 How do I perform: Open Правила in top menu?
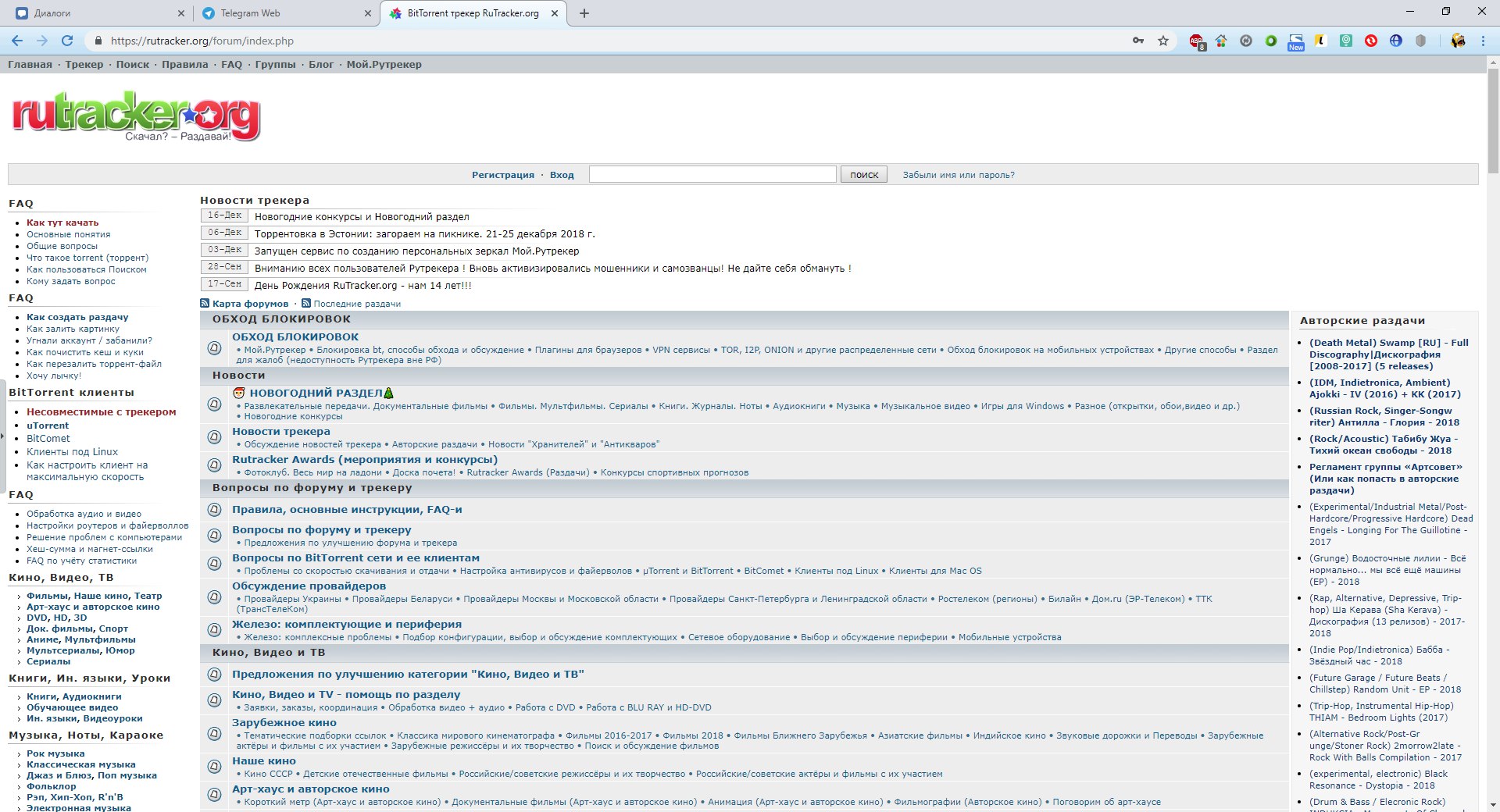[x=184, y=65]
